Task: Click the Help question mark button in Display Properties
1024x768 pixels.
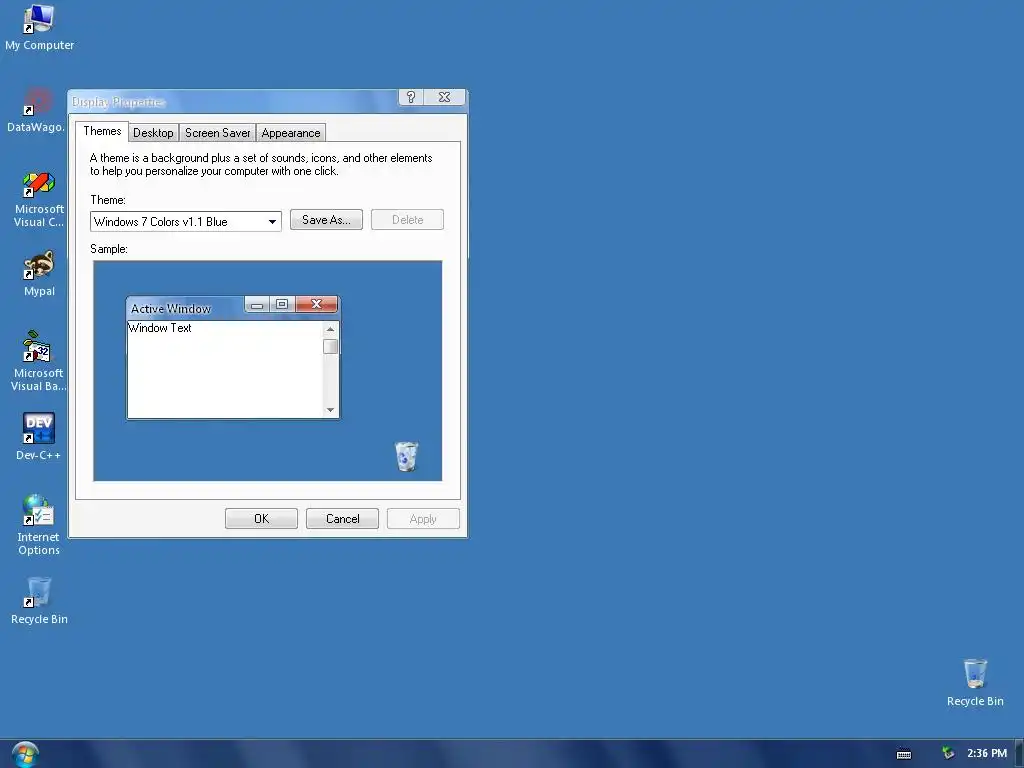Action: (411, 97)
